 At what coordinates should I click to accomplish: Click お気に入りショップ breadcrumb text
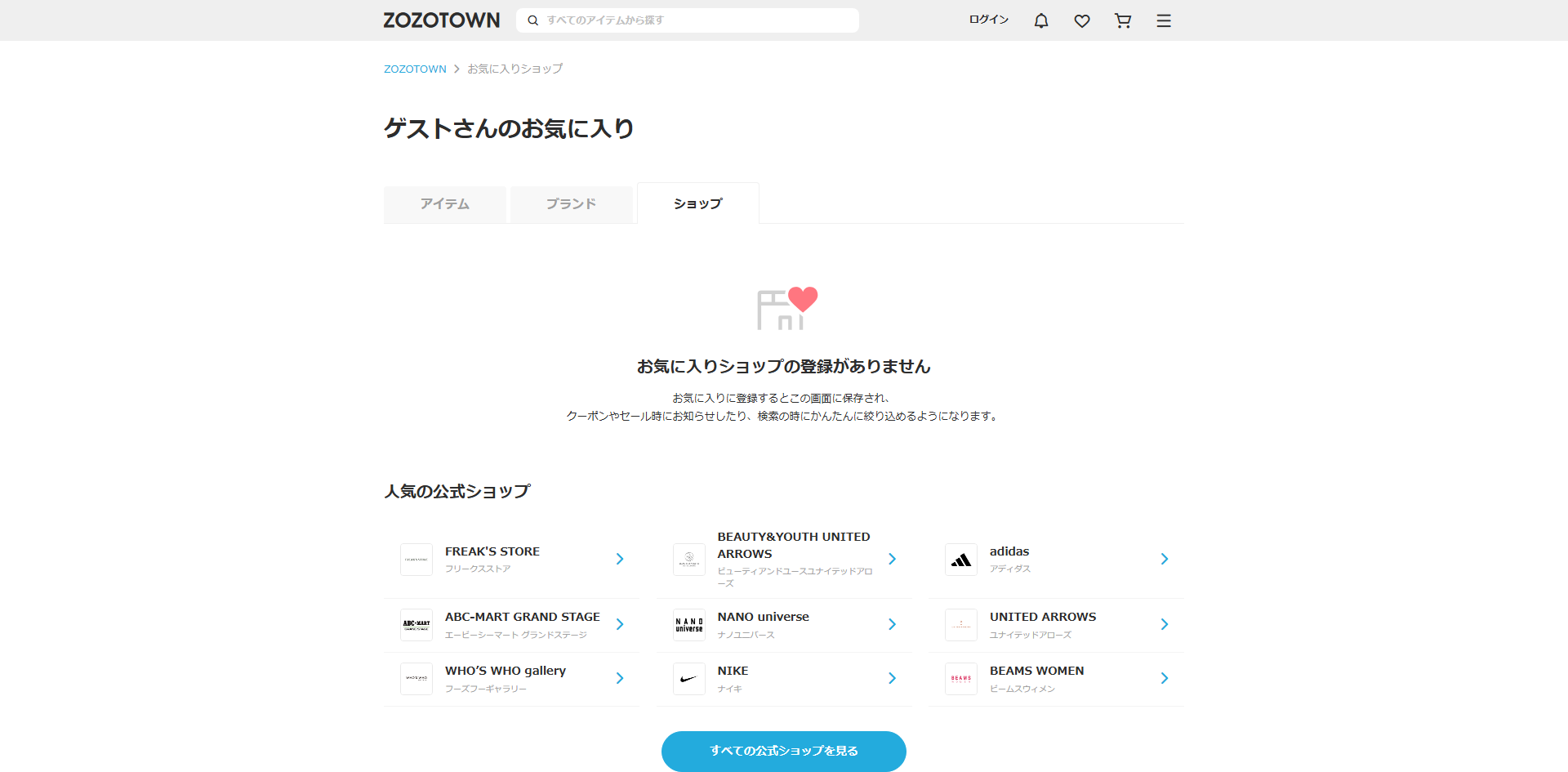click(x=514, y=69)
